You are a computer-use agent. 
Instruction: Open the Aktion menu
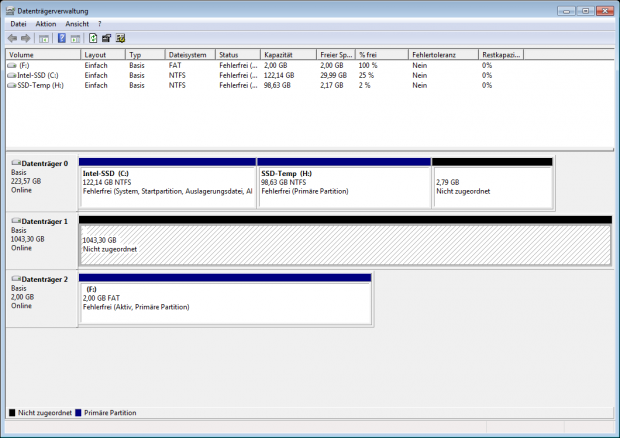pos(45,23)
